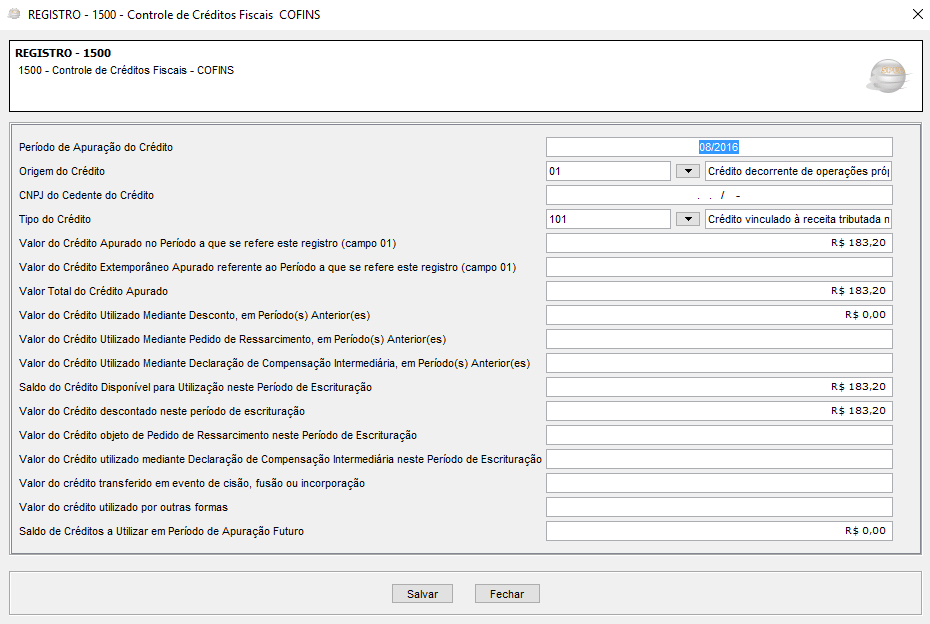Click Saldo de Créditos a Utilizar Futuro field
Viewport: 930px width, 624px height.
(x=719, y=531)
